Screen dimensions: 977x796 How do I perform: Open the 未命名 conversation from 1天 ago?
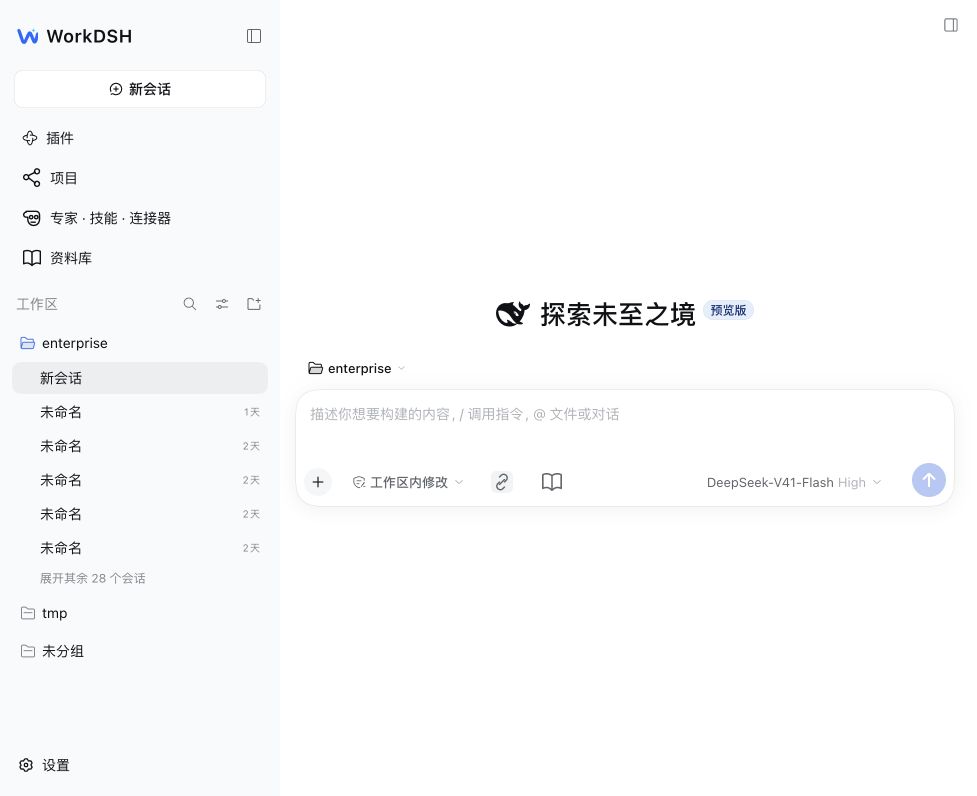pyautogui.click(x=140, y=412)
